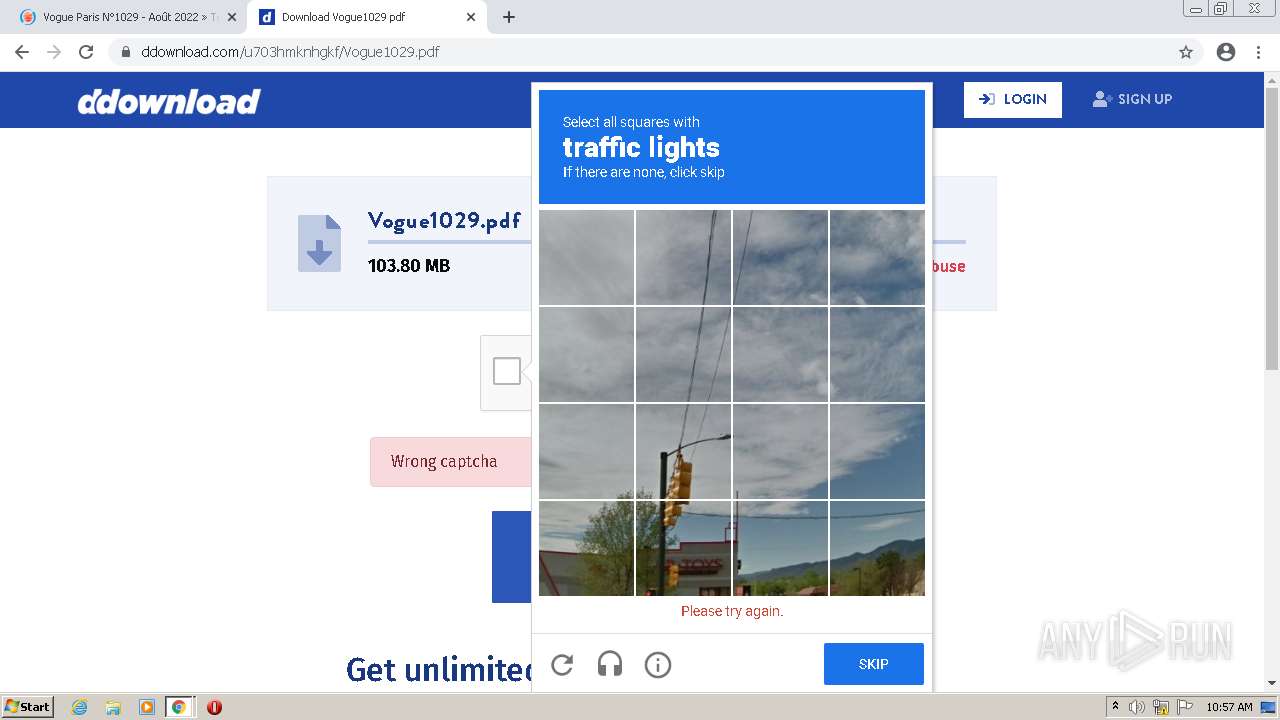Bookmark this page with the star

pos(1186,52)
